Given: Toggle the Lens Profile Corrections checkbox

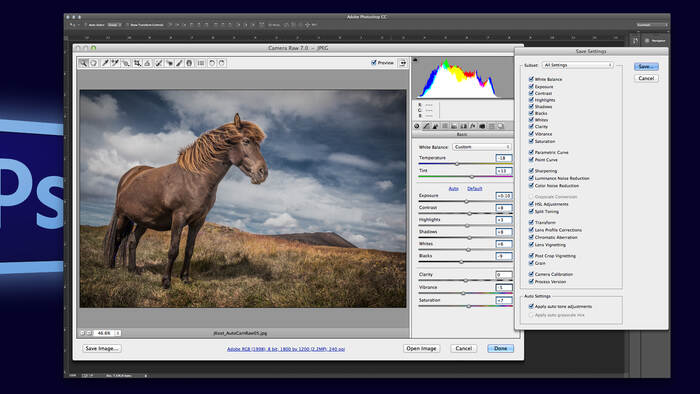Looking at the screenshot, I should [x=531, y=230].
